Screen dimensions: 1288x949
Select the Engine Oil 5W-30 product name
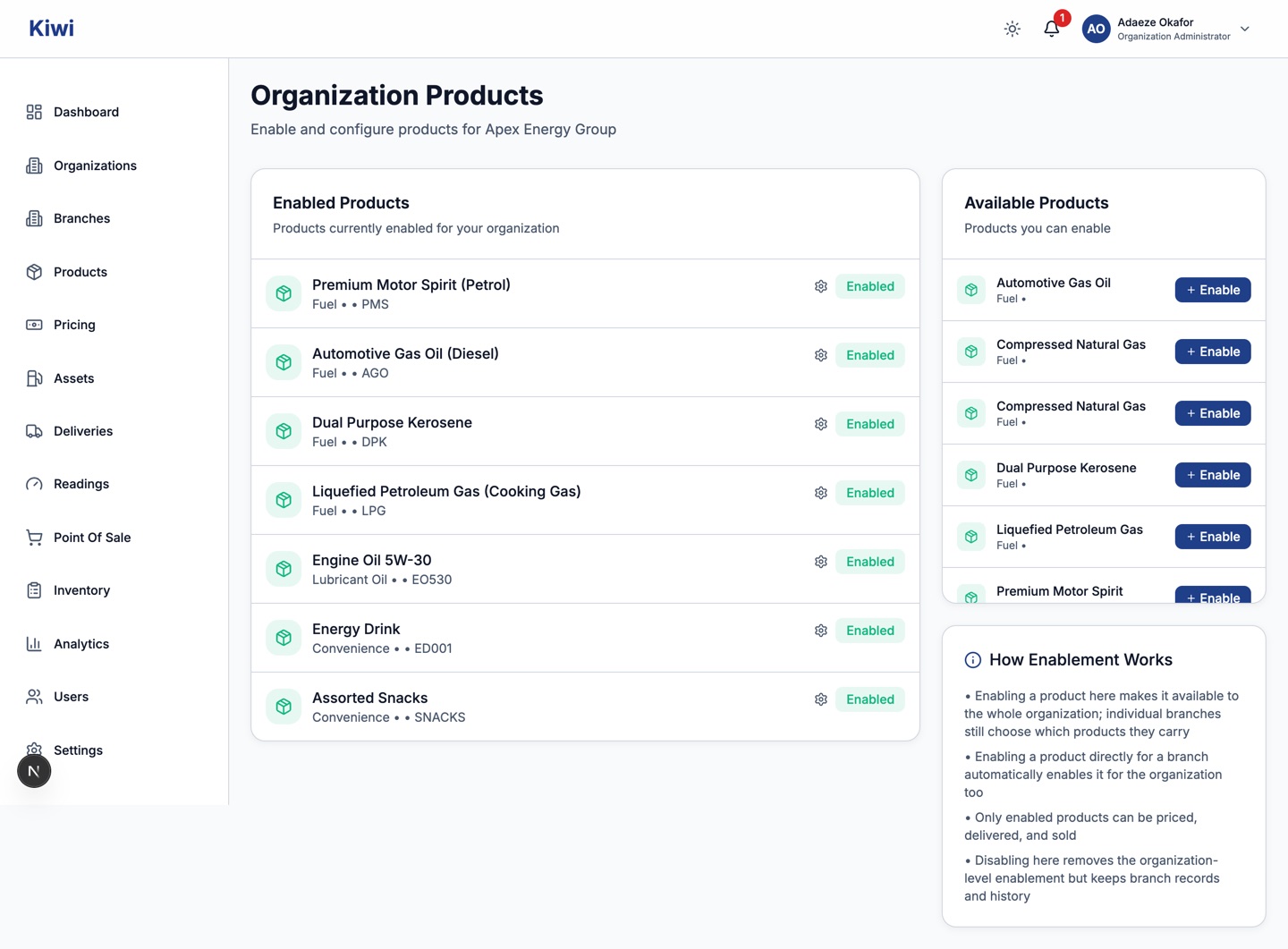(371, 561)
